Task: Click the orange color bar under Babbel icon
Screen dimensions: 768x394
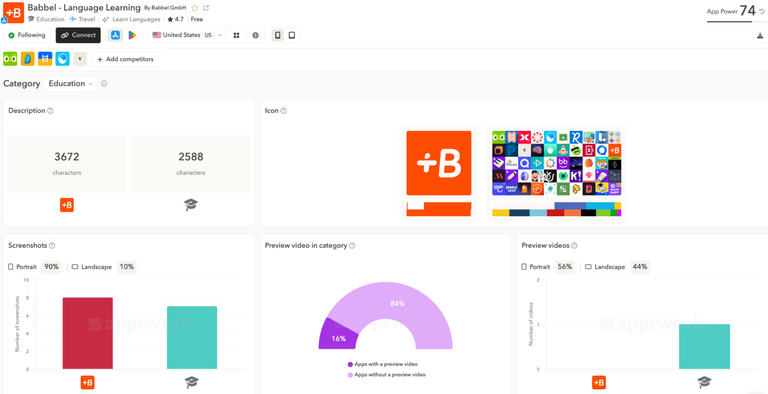Action: 439,209
